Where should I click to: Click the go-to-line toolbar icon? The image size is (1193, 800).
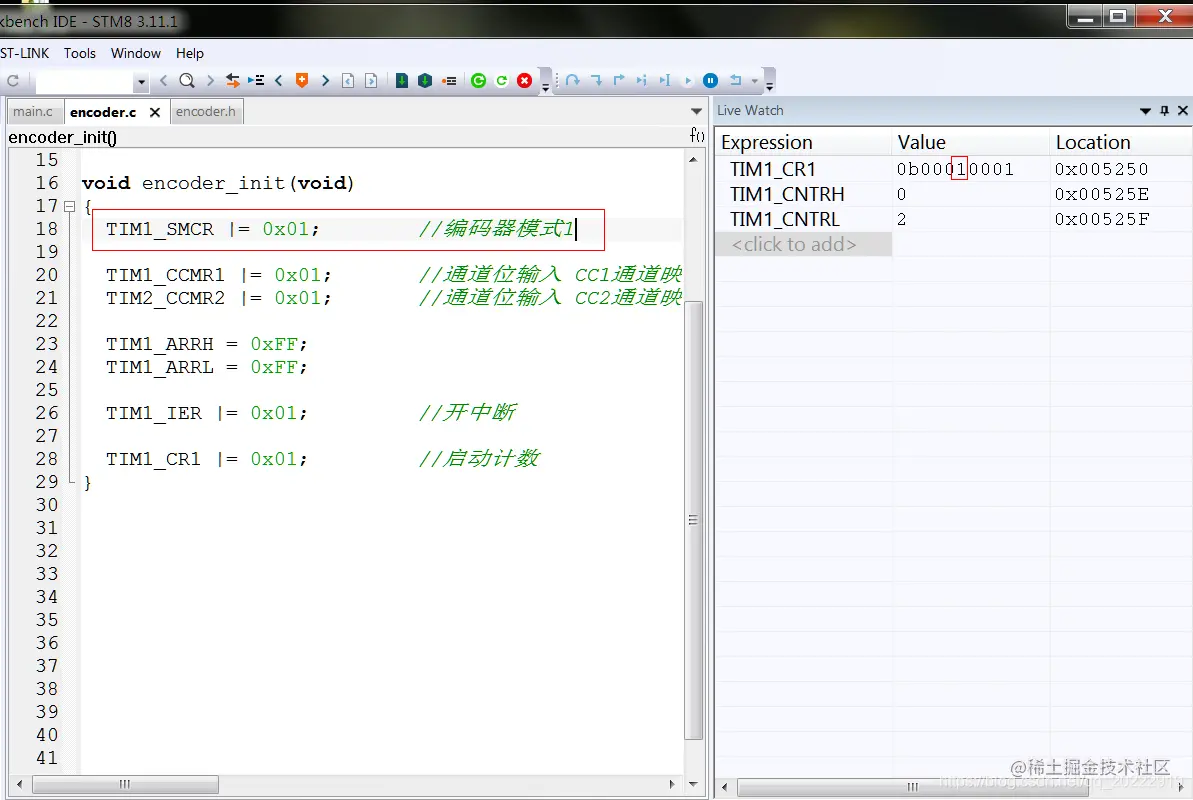click(x=256, y=81)
